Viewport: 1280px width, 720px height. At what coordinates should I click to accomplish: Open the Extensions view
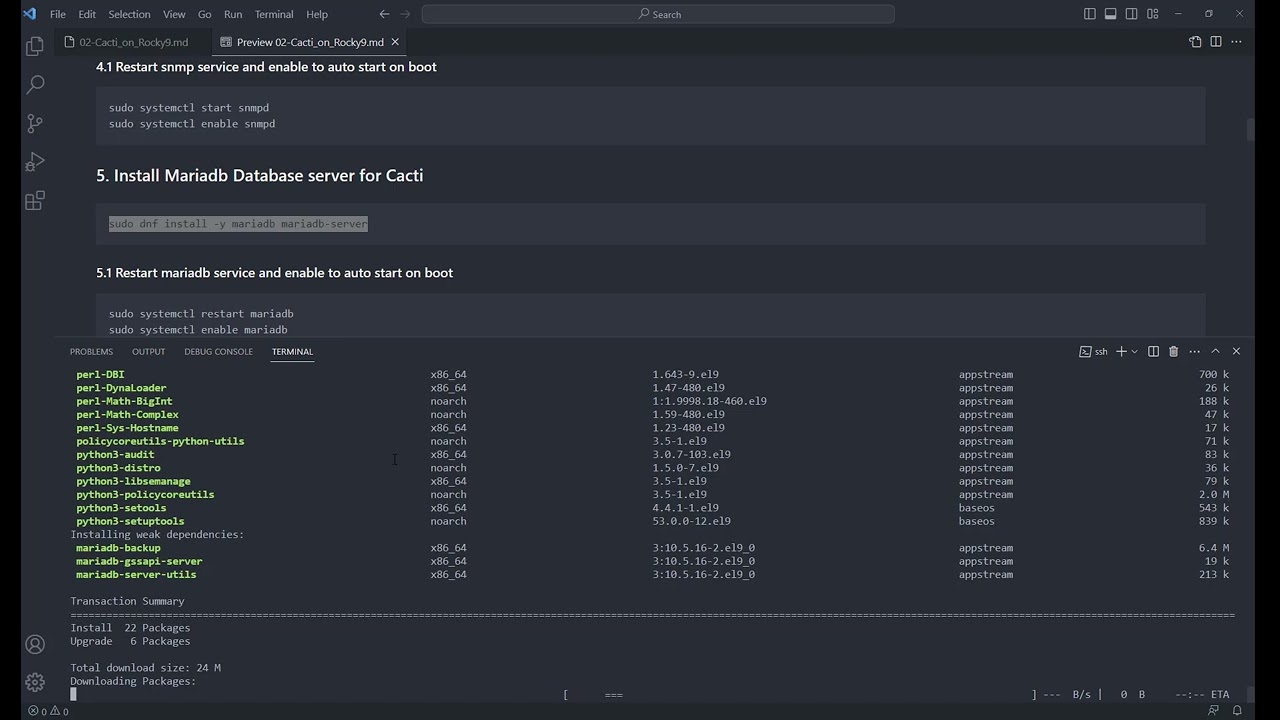pyautogui.click(x=35, y=201)
